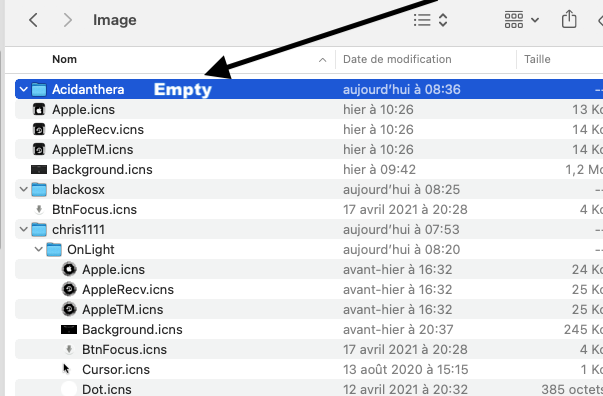Viewport: 603px width, 396px height.
Task: Click top-level AppleRecv.icns file icon
Action: (x=39, y=129)
